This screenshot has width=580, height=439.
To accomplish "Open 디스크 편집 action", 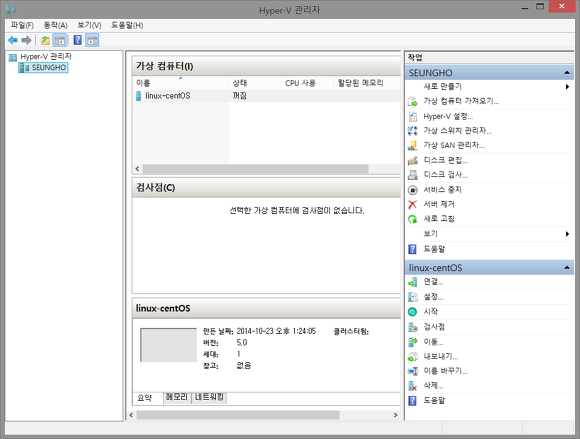I will pyautogui.click(x=445, y=160).
